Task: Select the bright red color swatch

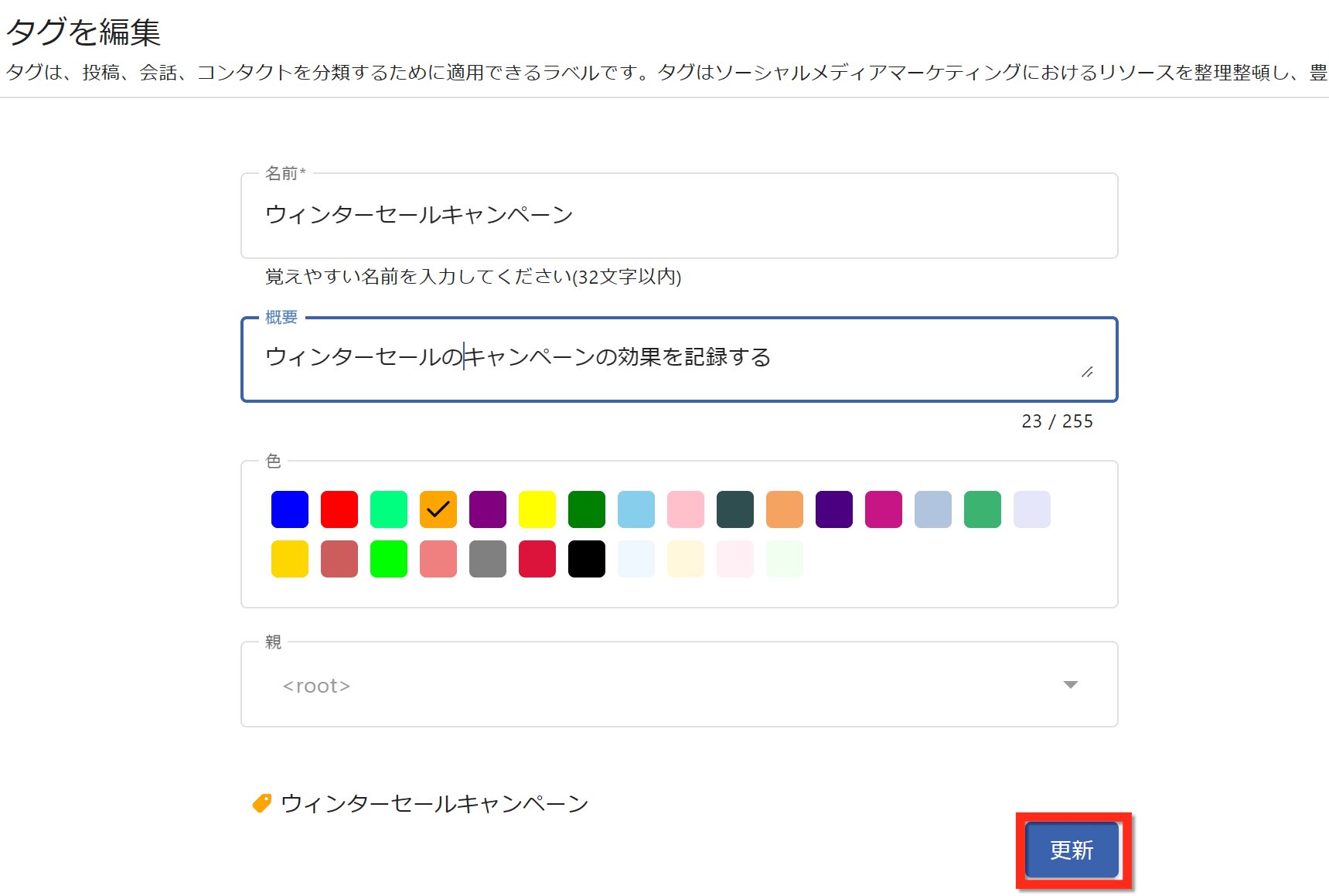Action: (x=339, y=509)
